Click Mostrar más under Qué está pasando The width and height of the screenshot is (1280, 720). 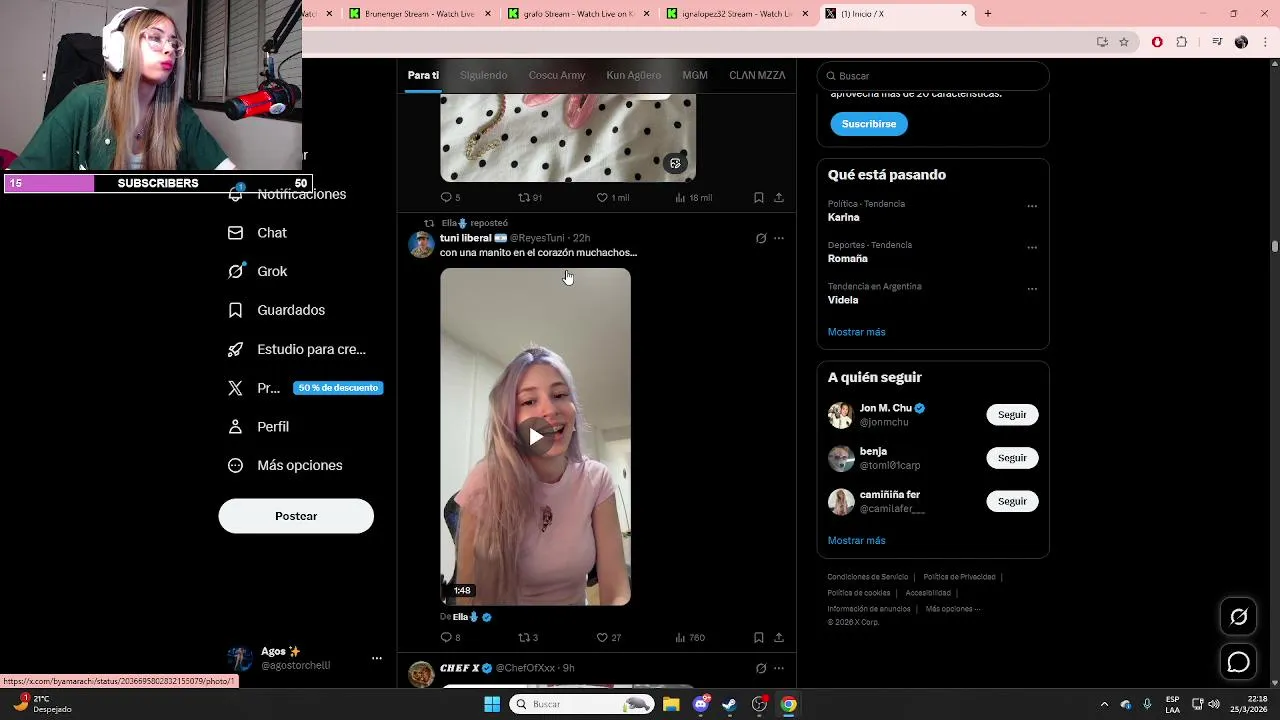pos(856,332)
